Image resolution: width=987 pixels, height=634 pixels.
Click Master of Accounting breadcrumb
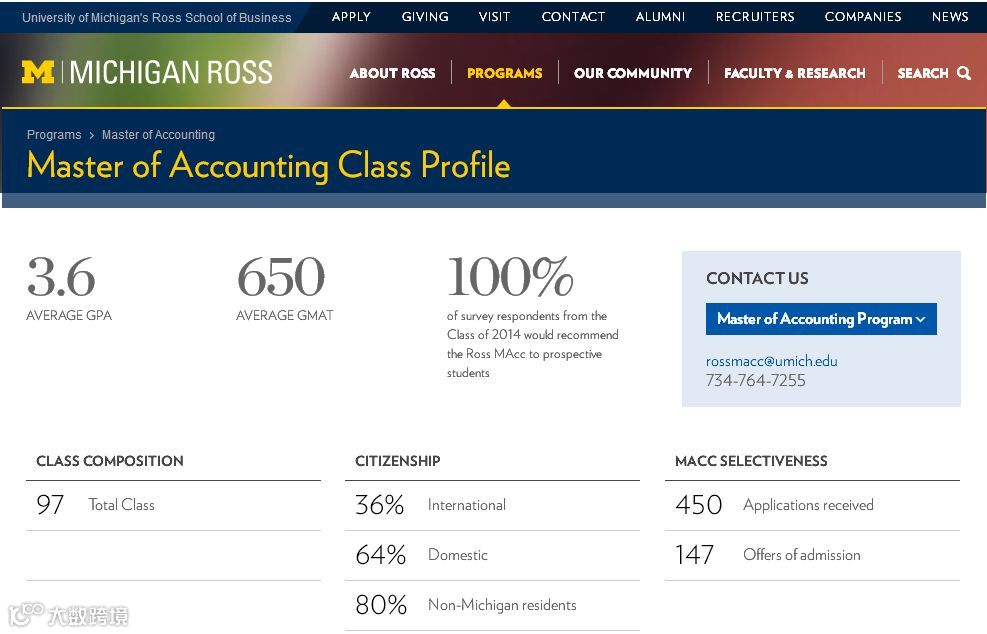click(158, 135)
